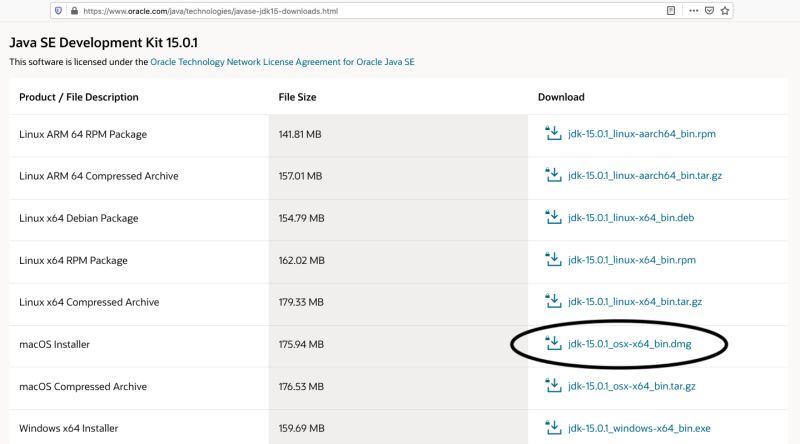Viewport: 800px width, 444px height.
Task: Open the page actions three-dot menu
Action: tap(693, 11)
